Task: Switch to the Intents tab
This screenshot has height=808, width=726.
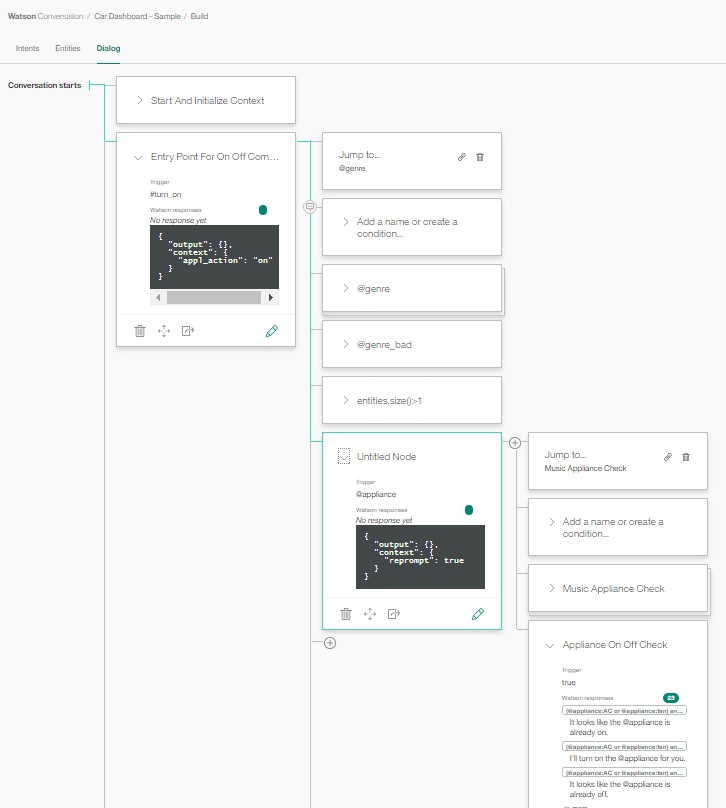Action: click(28, 48)
